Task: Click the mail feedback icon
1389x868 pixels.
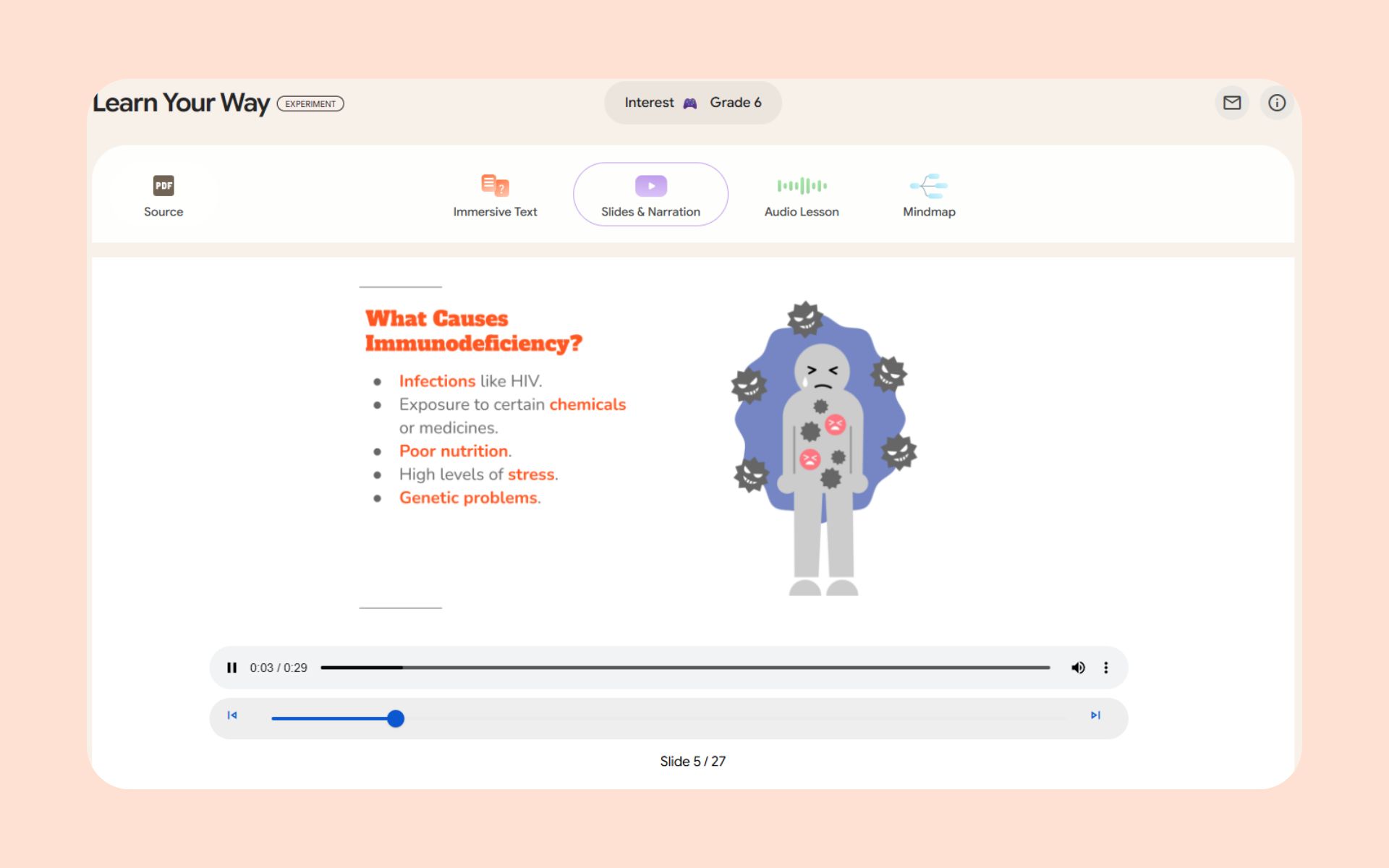Action: click(1232, 103)
